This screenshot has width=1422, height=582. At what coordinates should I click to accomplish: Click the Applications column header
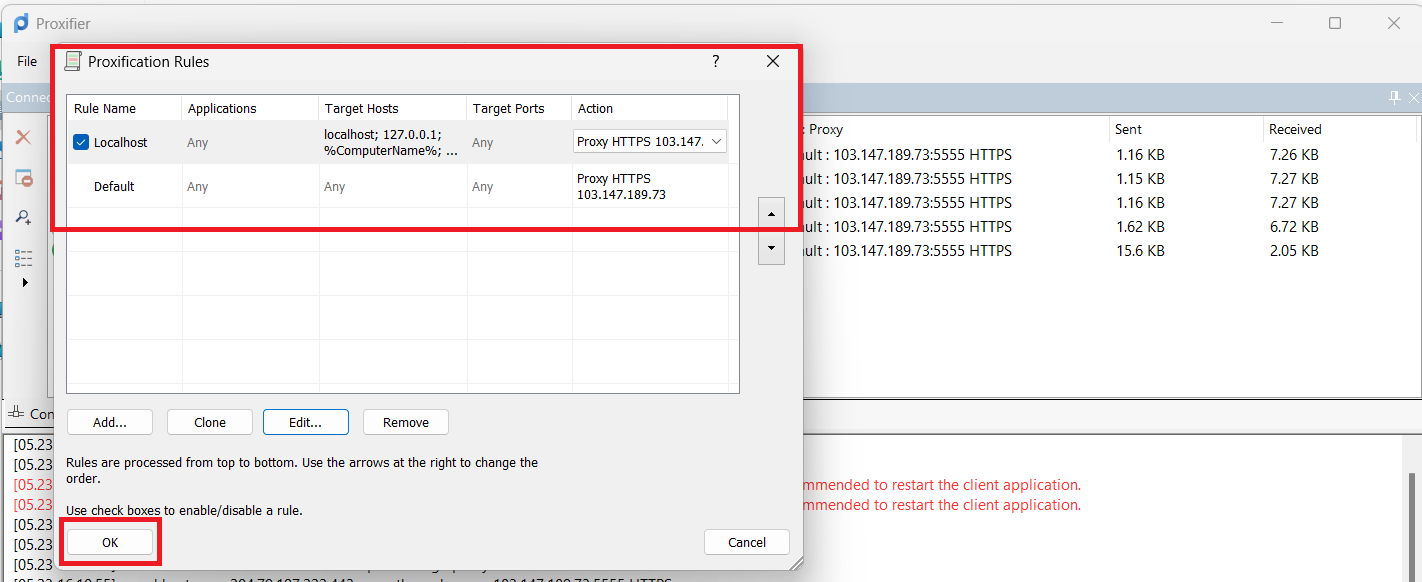click(250, 108)
